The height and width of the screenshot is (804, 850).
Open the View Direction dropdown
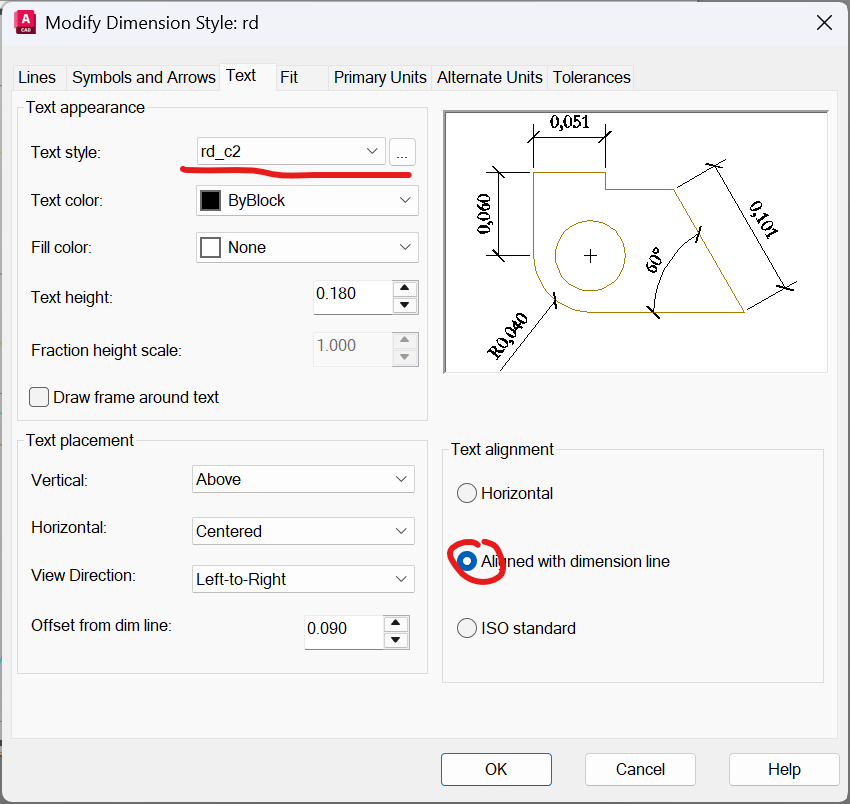click(303, 579)
